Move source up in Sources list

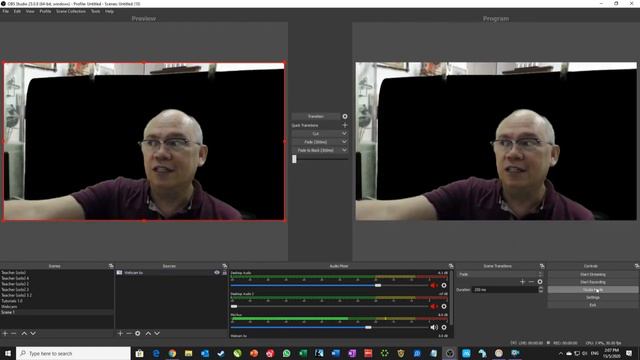pos(148,333)
